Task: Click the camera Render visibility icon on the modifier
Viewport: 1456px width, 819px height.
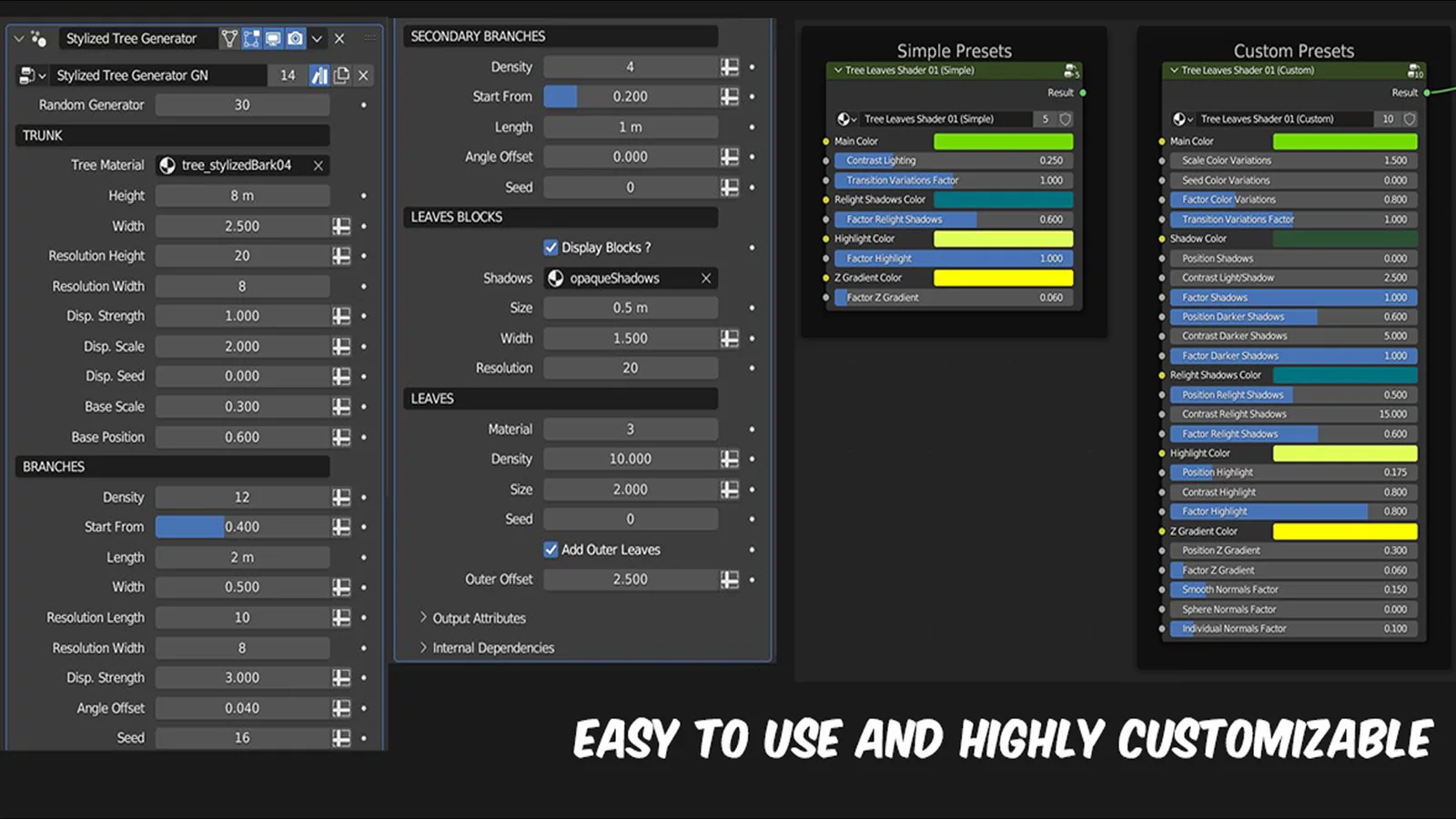Action: coord(295,38)
